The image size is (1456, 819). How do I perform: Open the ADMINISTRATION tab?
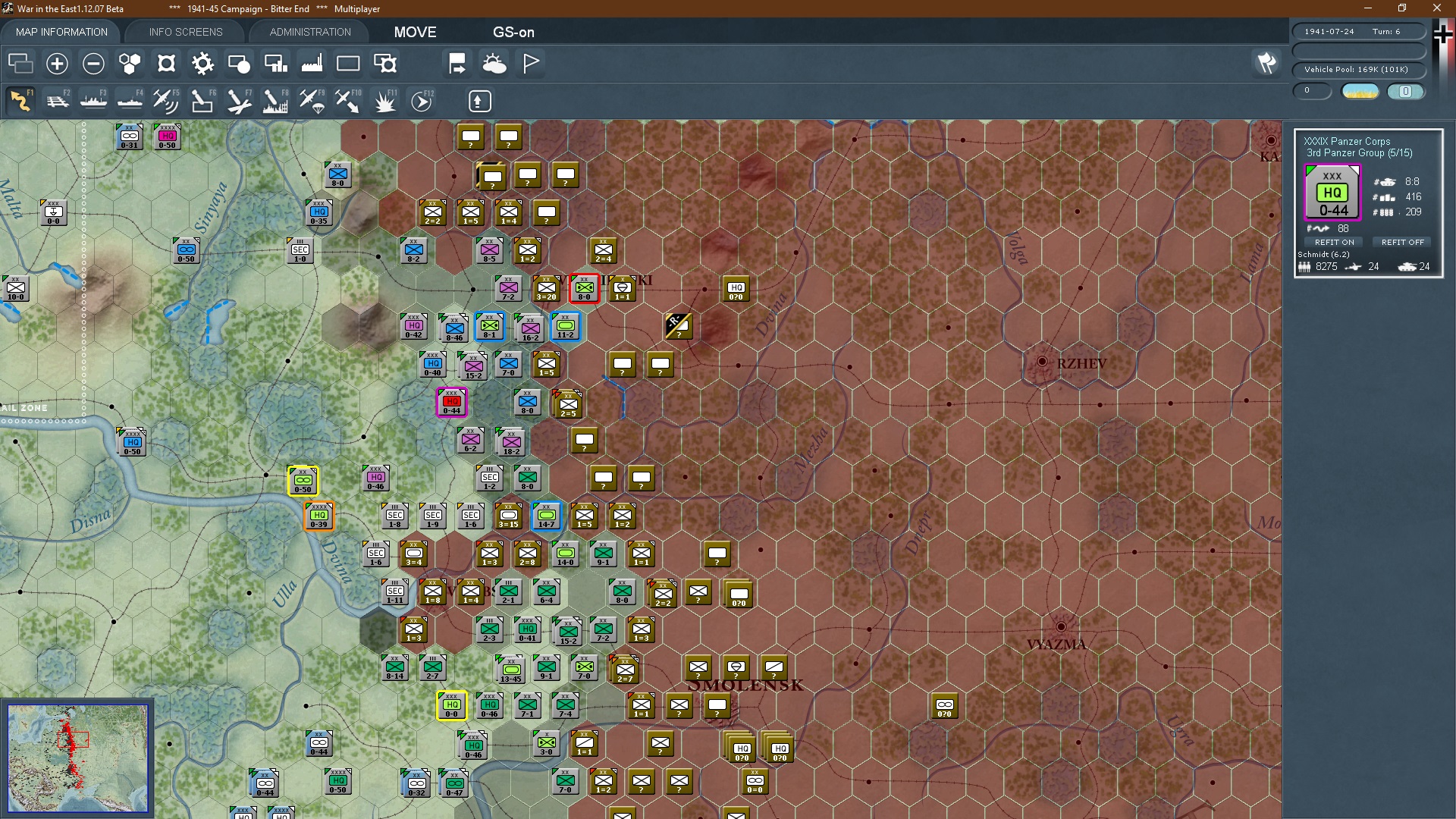[310, 32]
